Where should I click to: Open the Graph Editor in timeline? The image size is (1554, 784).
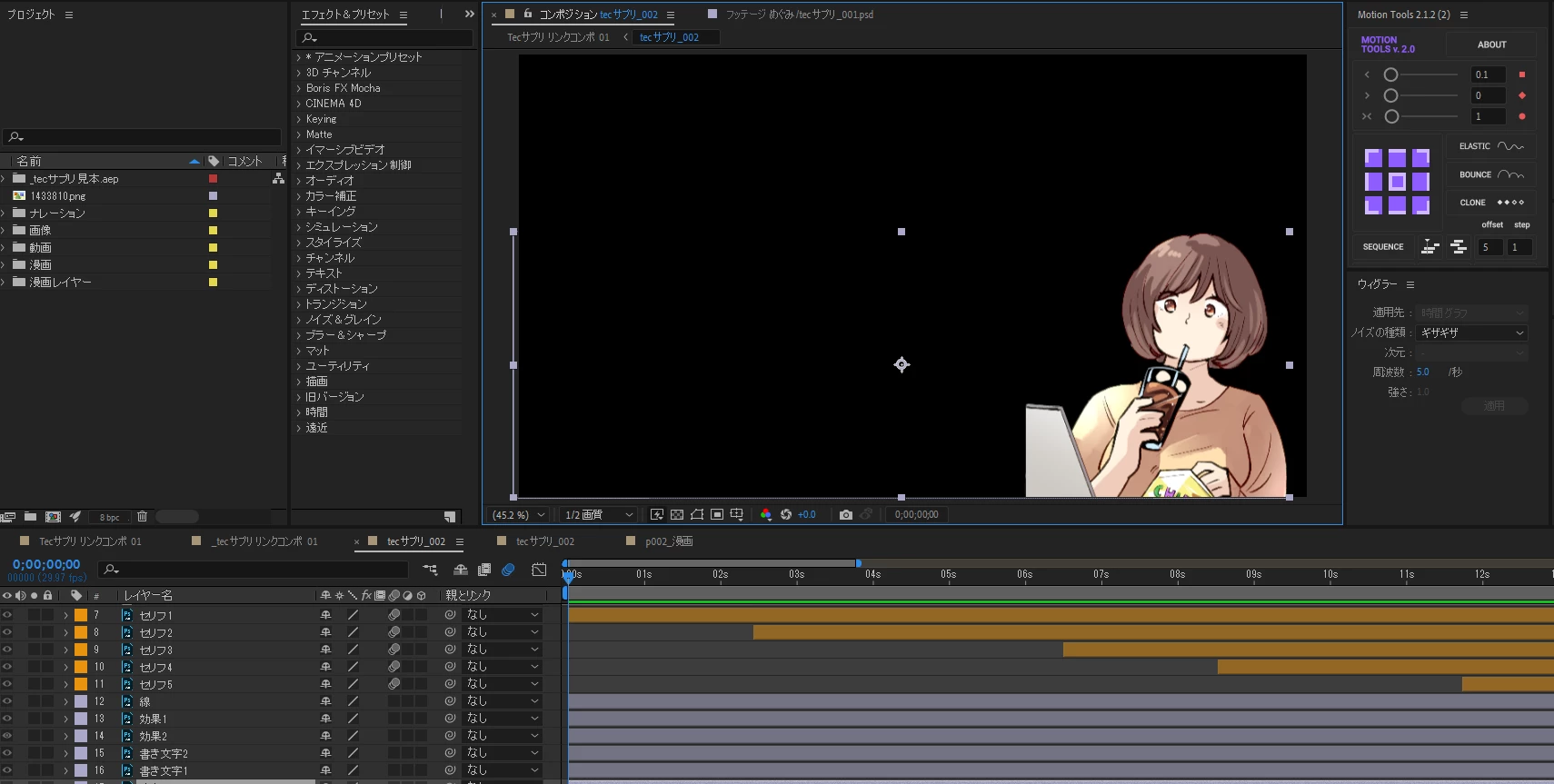tap(539, 570)
